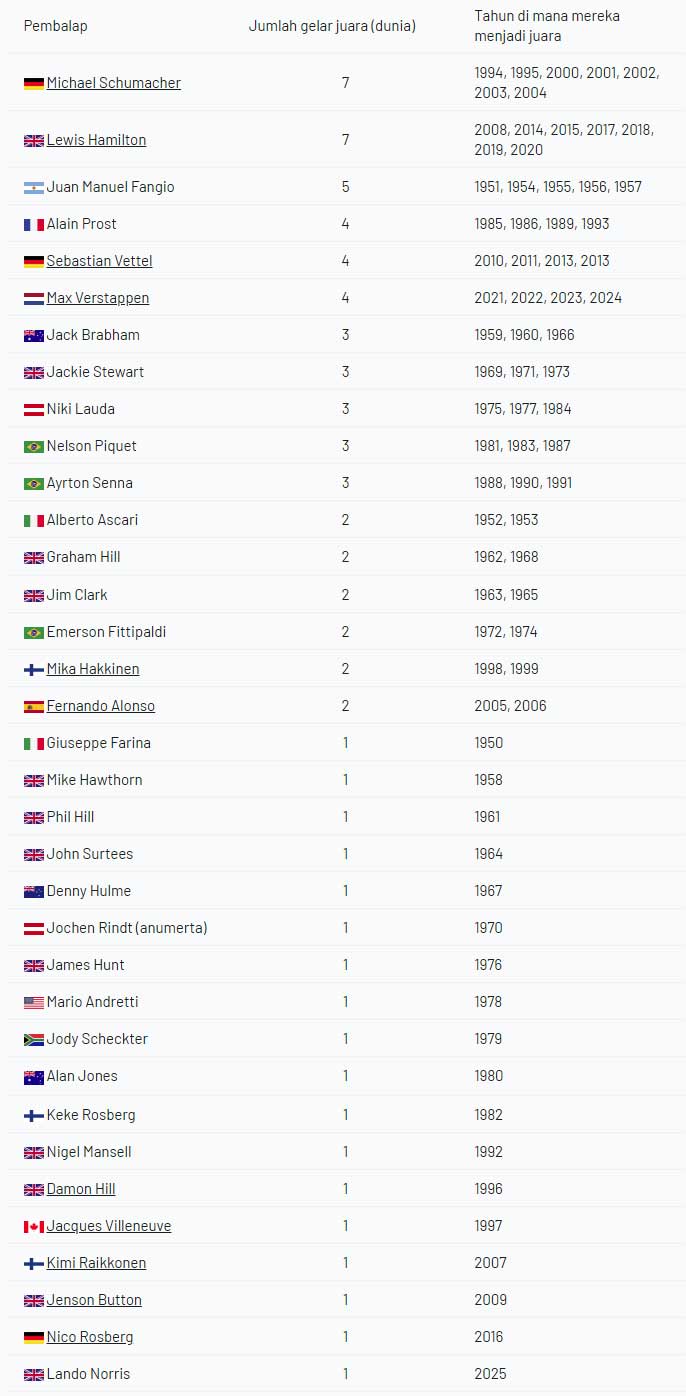Screen dimensions: 686x1396
Task: Click the South African flag by Scheckter
Action: tap(33, 1040)
